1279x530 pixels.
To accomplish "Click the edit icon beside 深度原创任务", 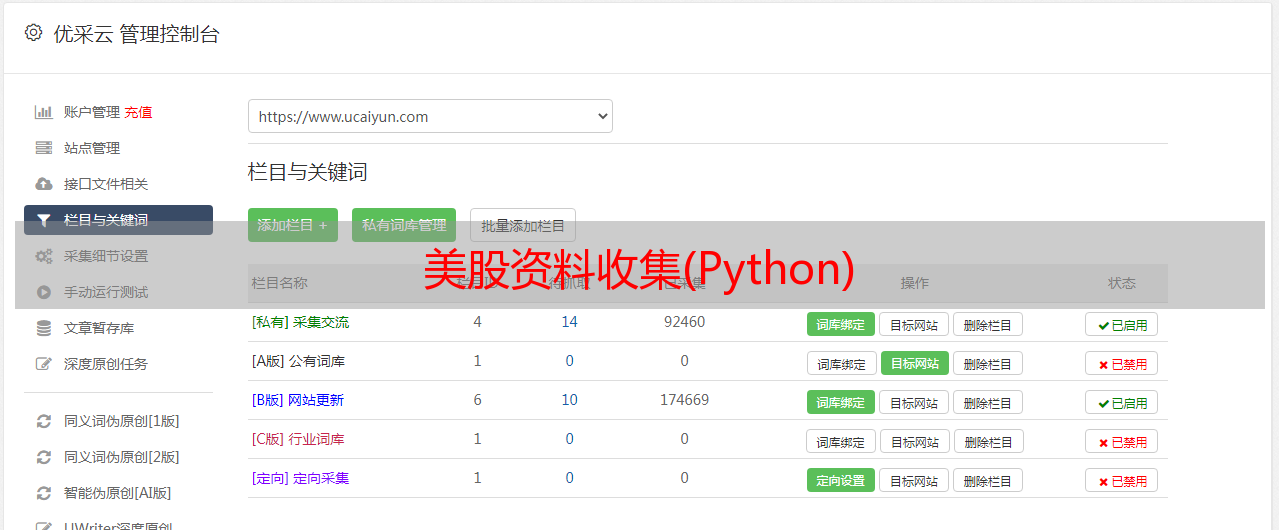I will 43,364.
